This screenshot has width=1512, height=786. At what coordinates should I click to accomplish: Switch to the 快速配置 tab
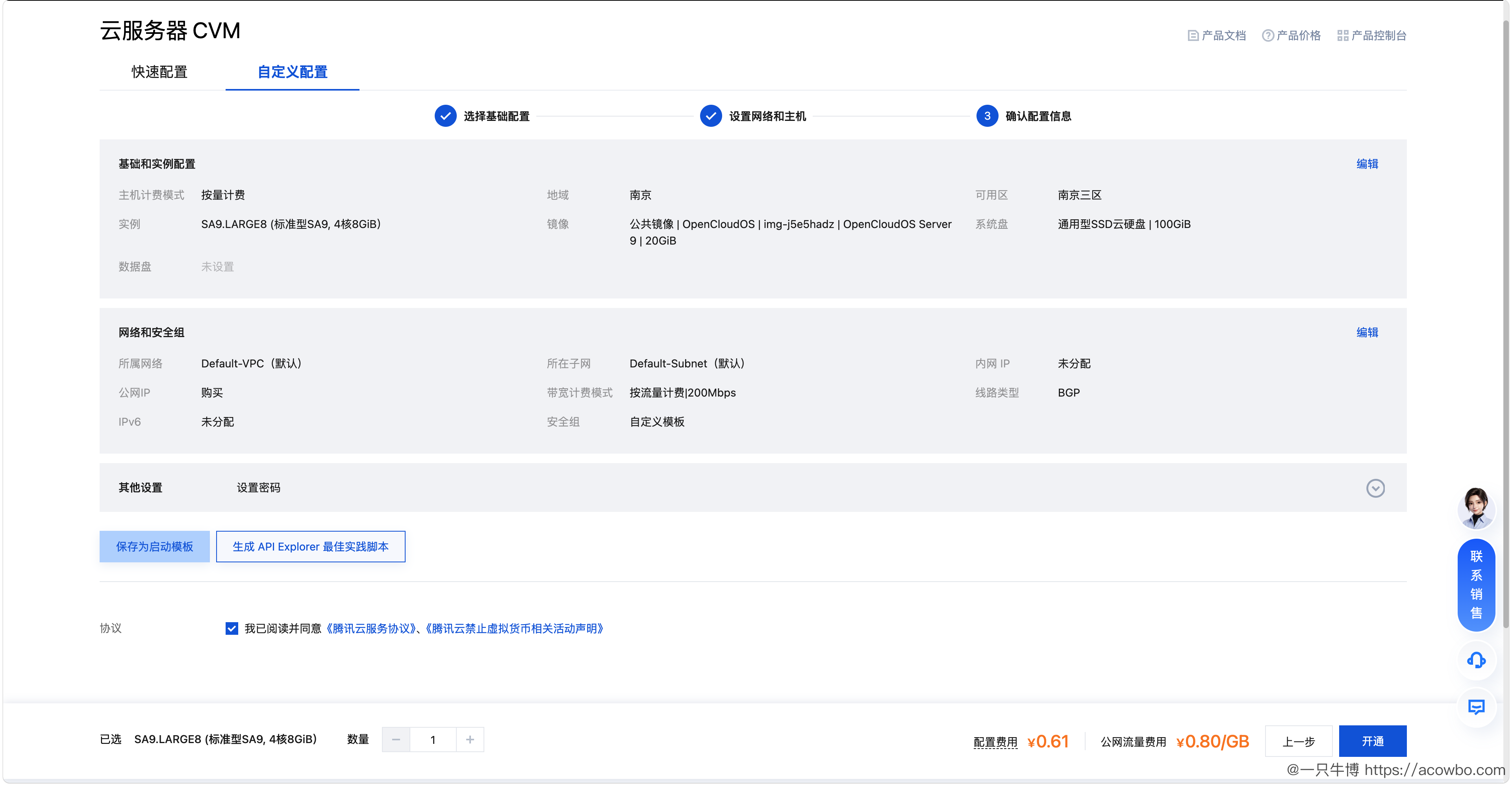click(x=159, y=72)
